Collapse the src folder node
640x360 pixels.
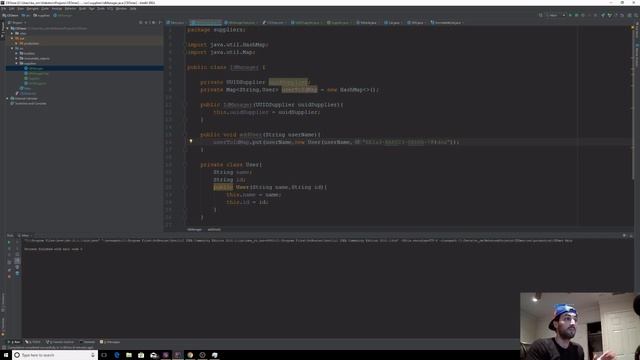point(12,48)
